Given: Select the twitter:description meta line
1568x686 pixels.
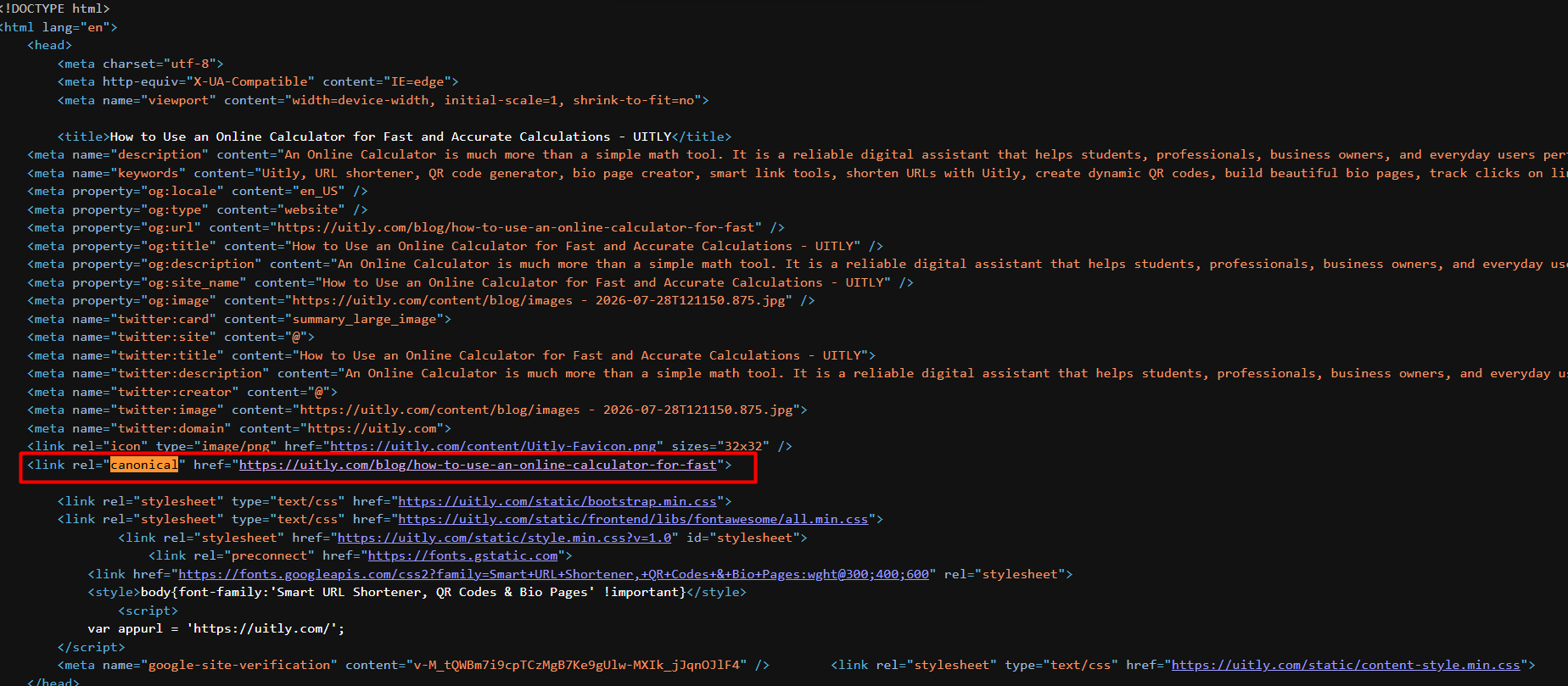Looking at the screenshot, I should [x=798, y=373].
